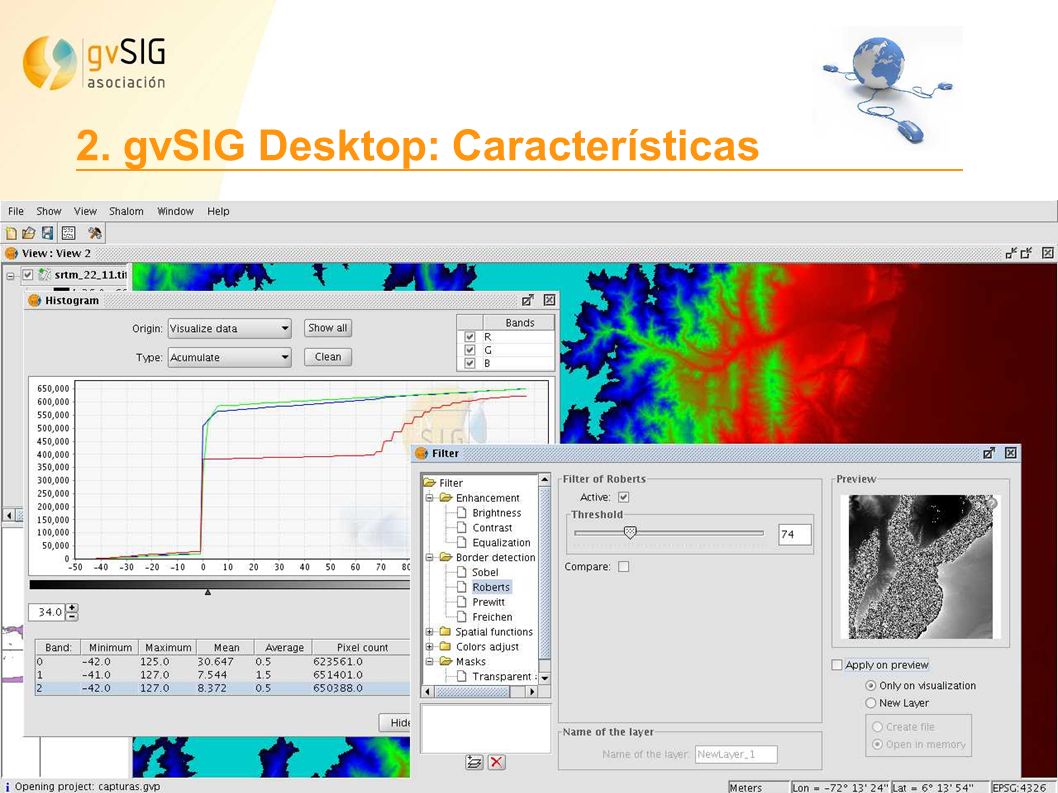Open the File menu
1058x793 pixels.
pyautogui.click(x=16, y=211)
